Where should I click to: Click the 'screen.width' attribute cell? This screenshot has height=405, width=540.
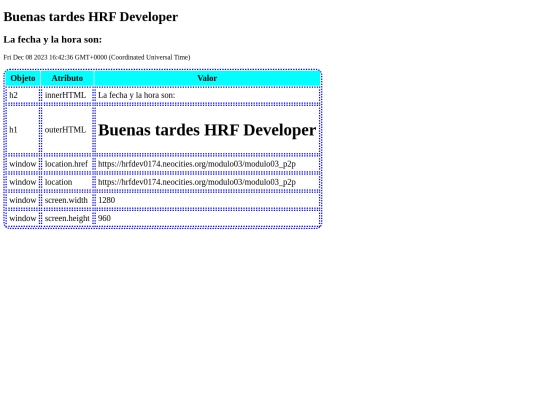pos(66,200)
